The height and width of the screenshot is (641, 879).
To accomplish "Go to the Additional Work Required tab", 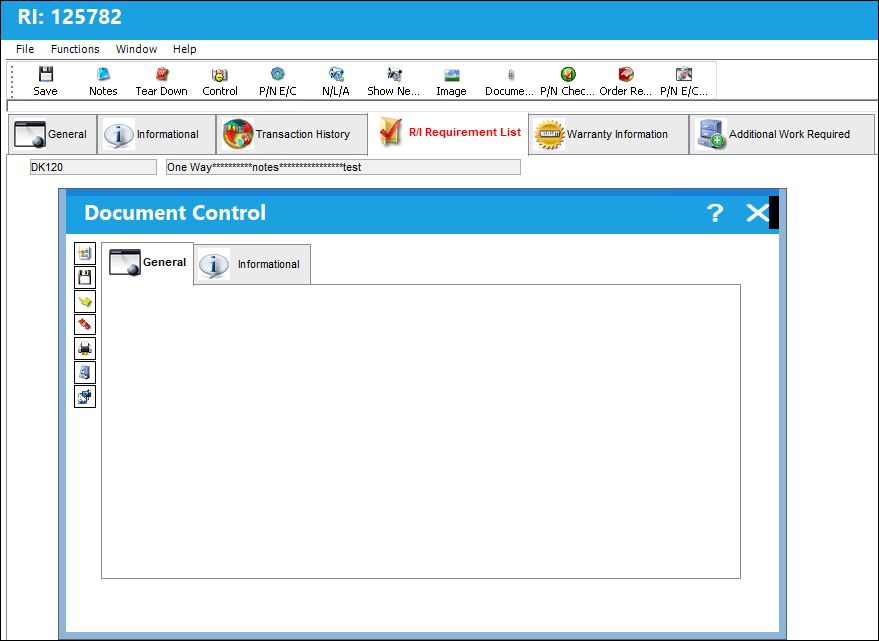I will pyautogui.click(x=781, y=134).
